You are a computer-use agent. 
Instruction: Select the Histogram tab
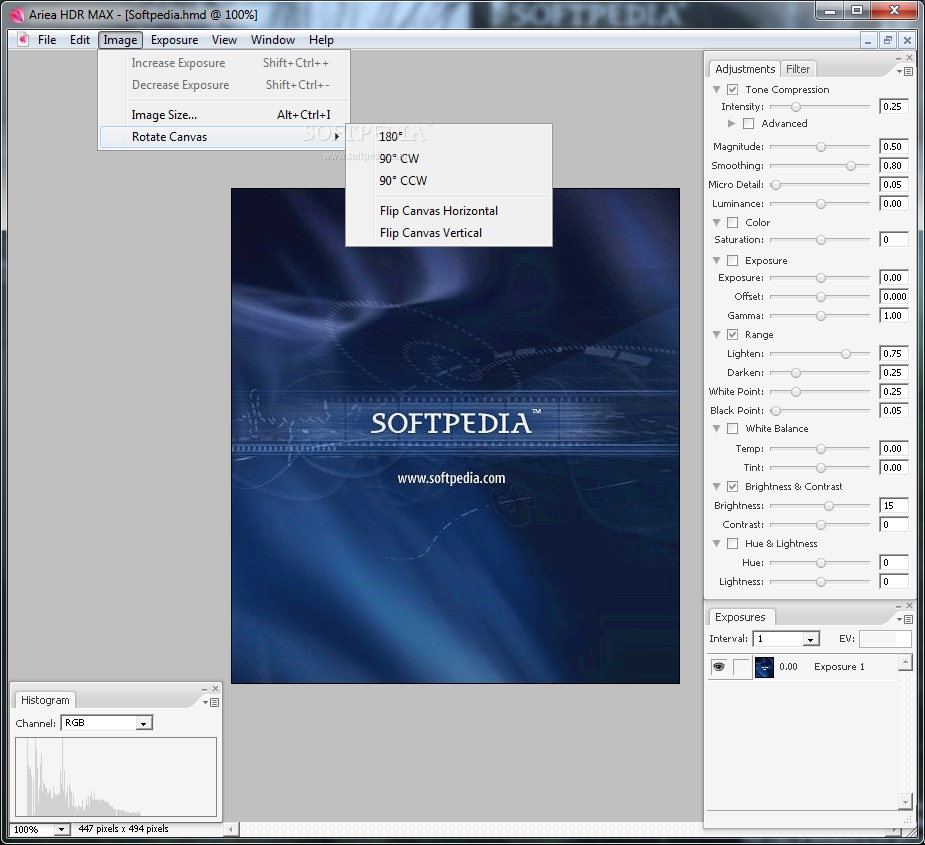point(45,700)
